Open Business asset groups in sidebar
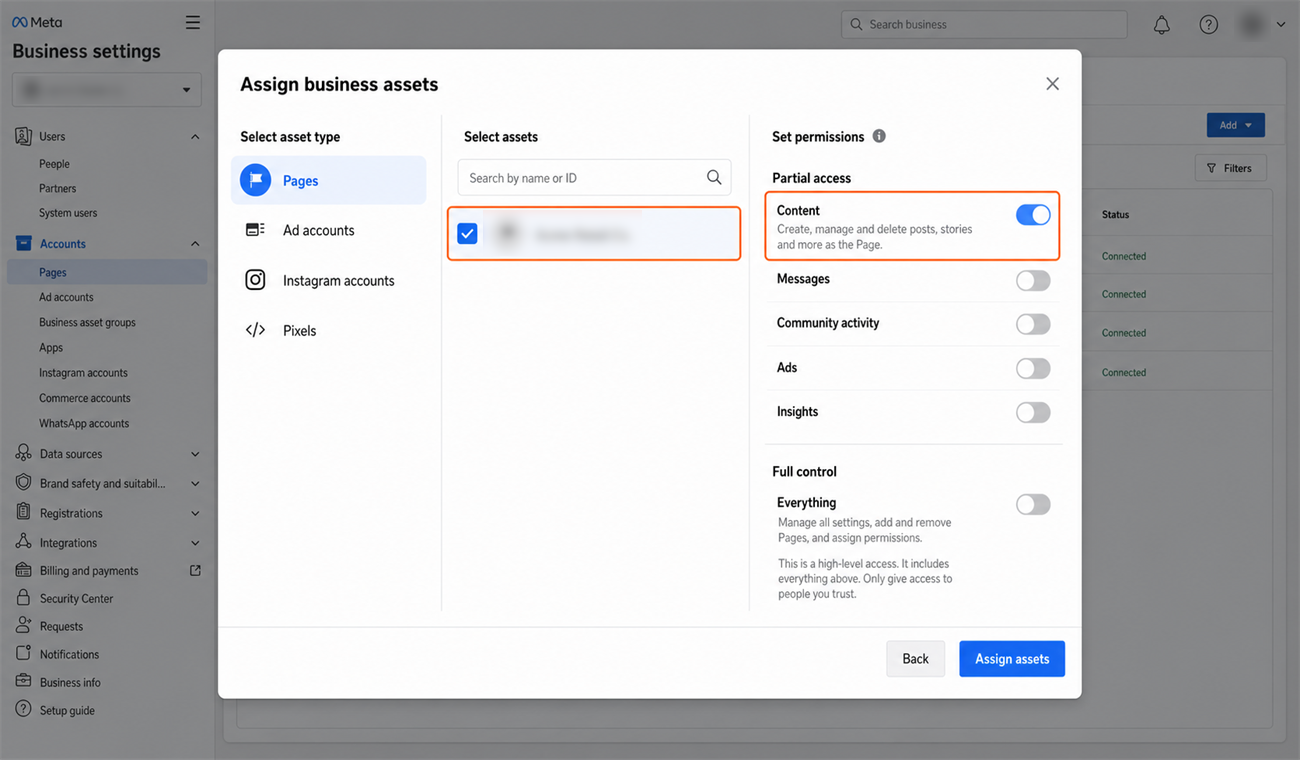Image resolution: width=1300 pixels, height=760 pixels. point(87,322)
